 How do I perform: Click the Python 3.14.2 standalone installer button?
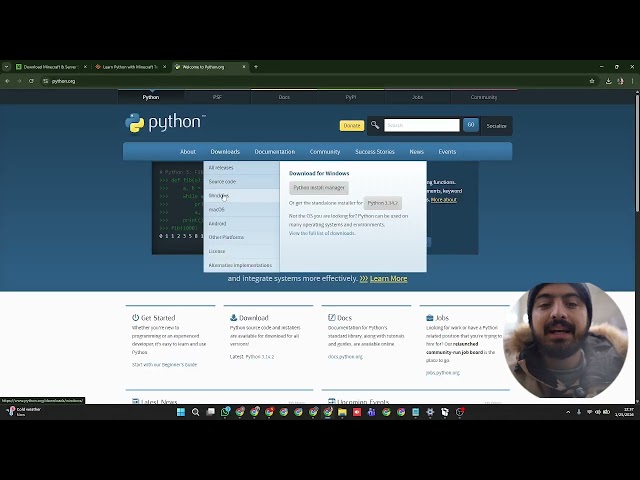(382, 203)
